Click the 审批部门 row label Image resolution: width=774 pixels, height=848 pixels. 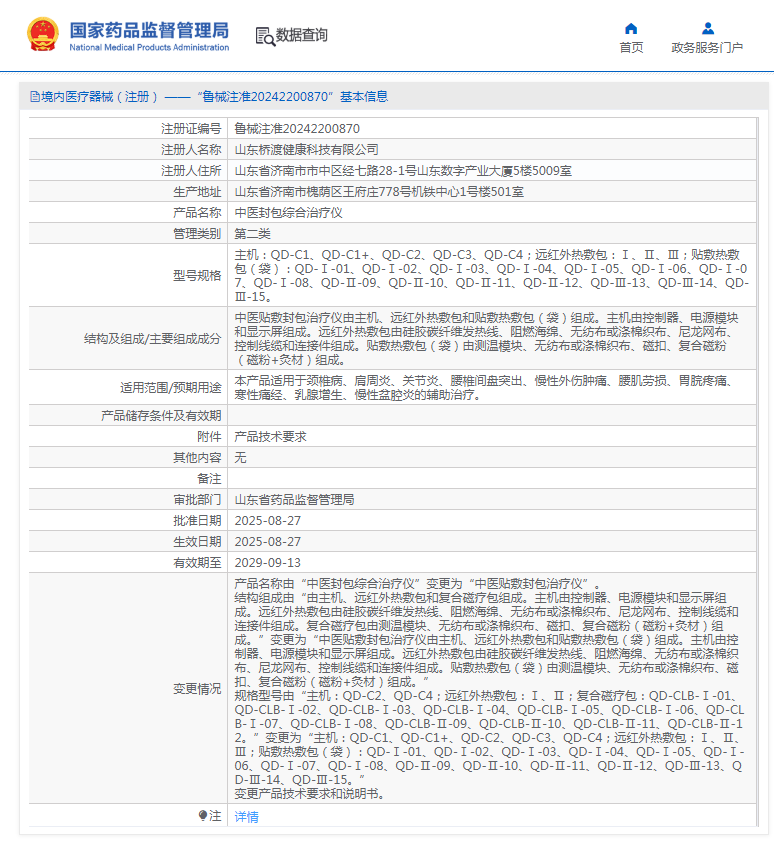[197, 500]
